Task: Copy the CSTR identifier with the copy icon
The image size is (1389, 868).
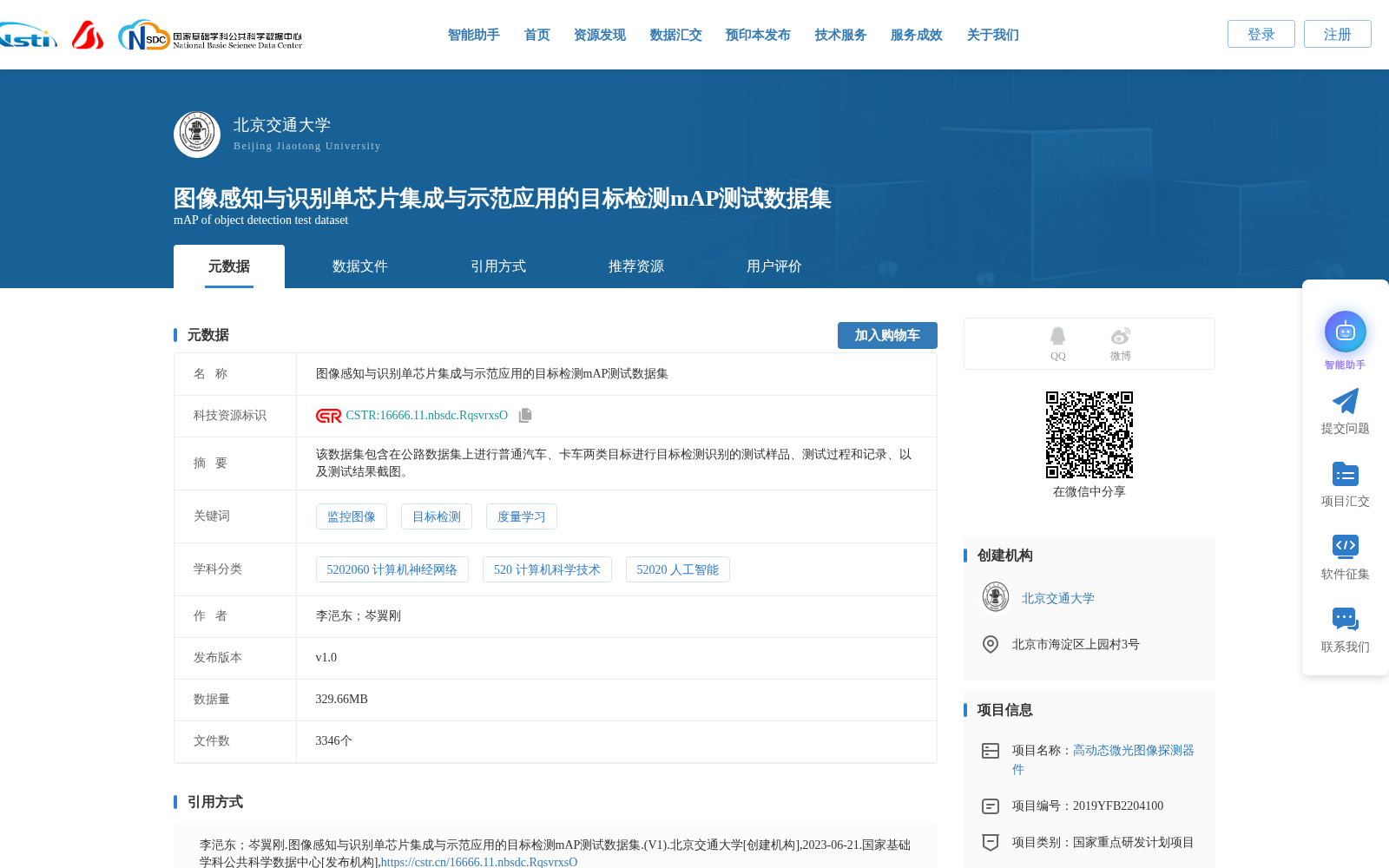Action: pyautogui.click(x=525, y=416)
